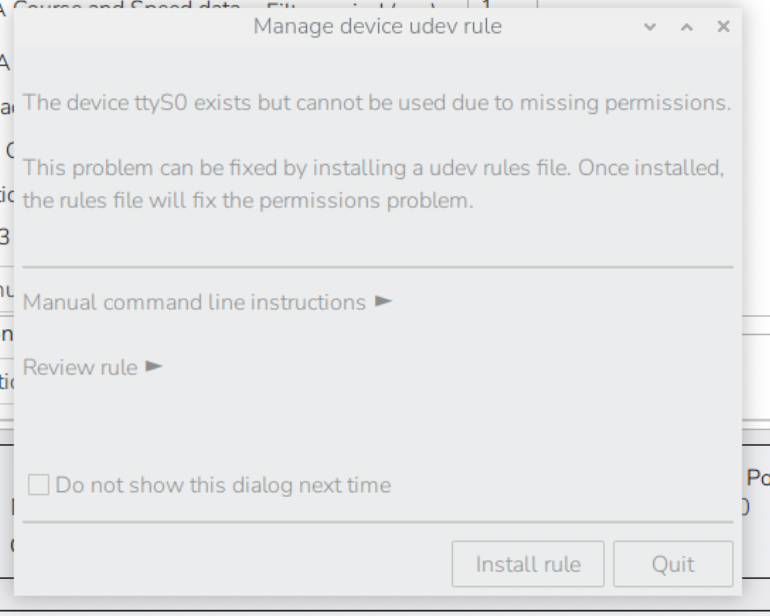The width and height of the screenshot is (770, 616).
Task: Expand the Manual command line instructions arrow
Action: pos(383,301)
